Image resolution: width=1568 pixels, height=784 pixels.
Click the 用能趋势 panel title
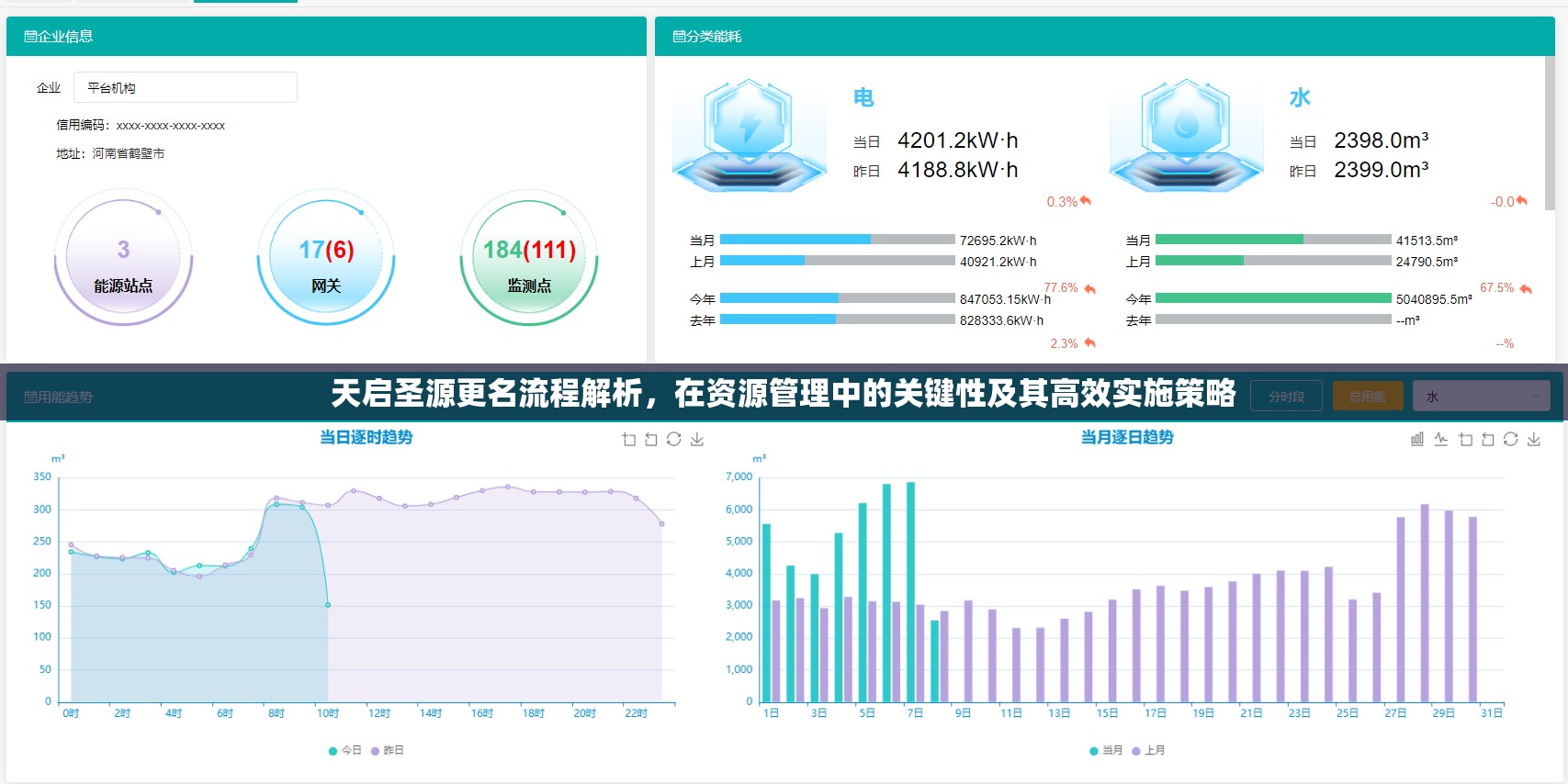[64, 397]
